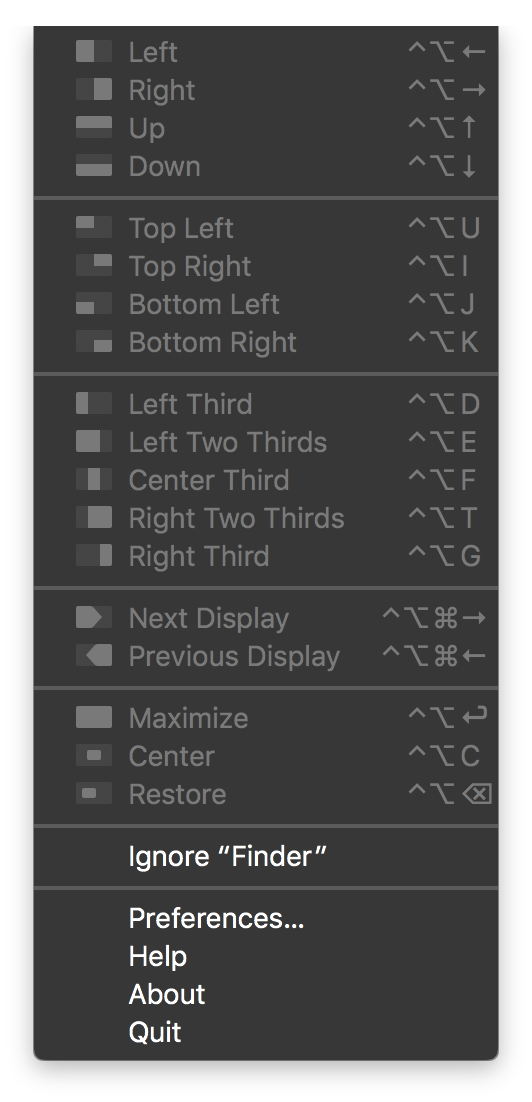This screenshot has height=1102, width=532.
Task: Click the Previous Display icon
Action: coord(93,655)
